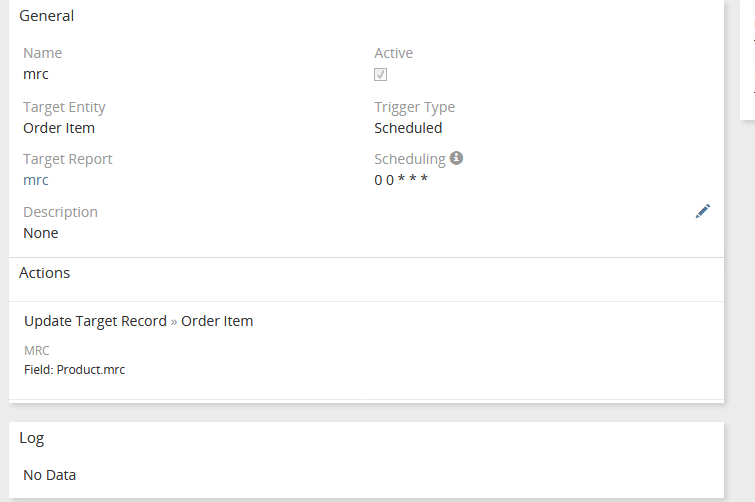Open the Update Target Record action

(x=95, y=321)
